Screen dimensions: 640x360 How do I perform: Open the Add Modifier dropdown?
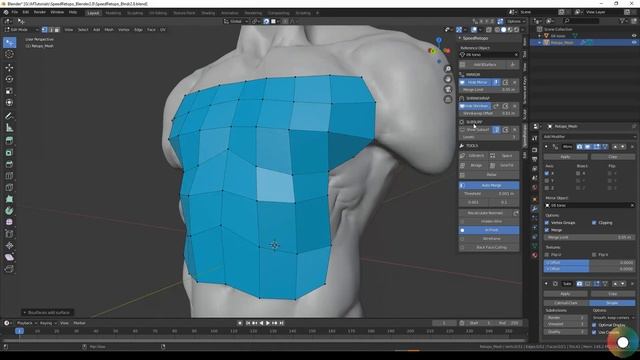click(x=589, y=137)
